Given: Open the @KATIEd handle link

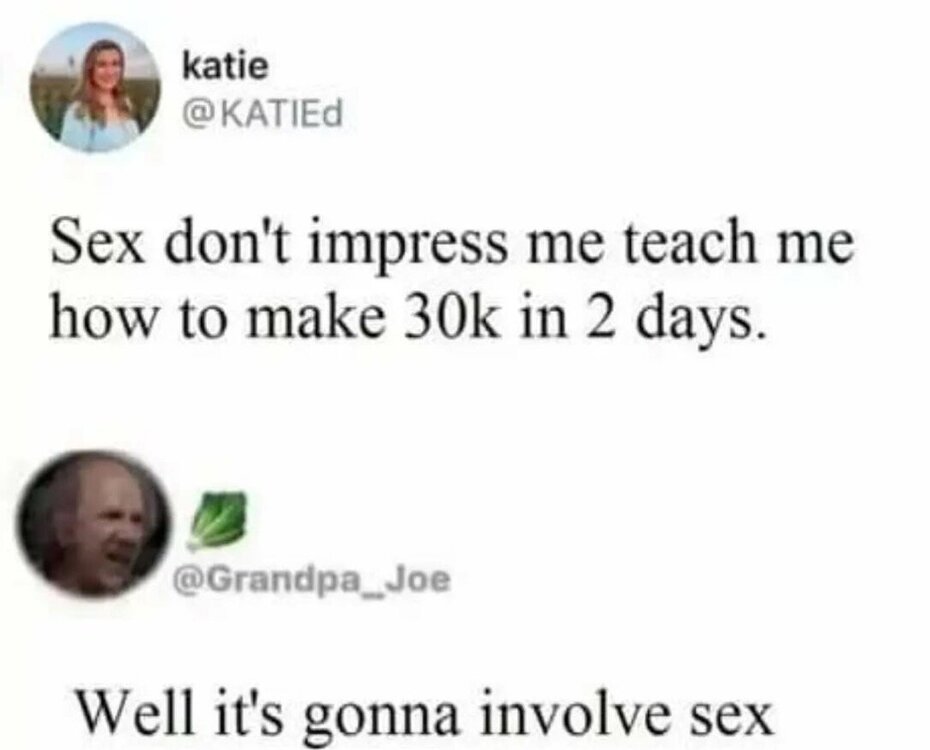Looking at the screenshot, I should point(264,115).
